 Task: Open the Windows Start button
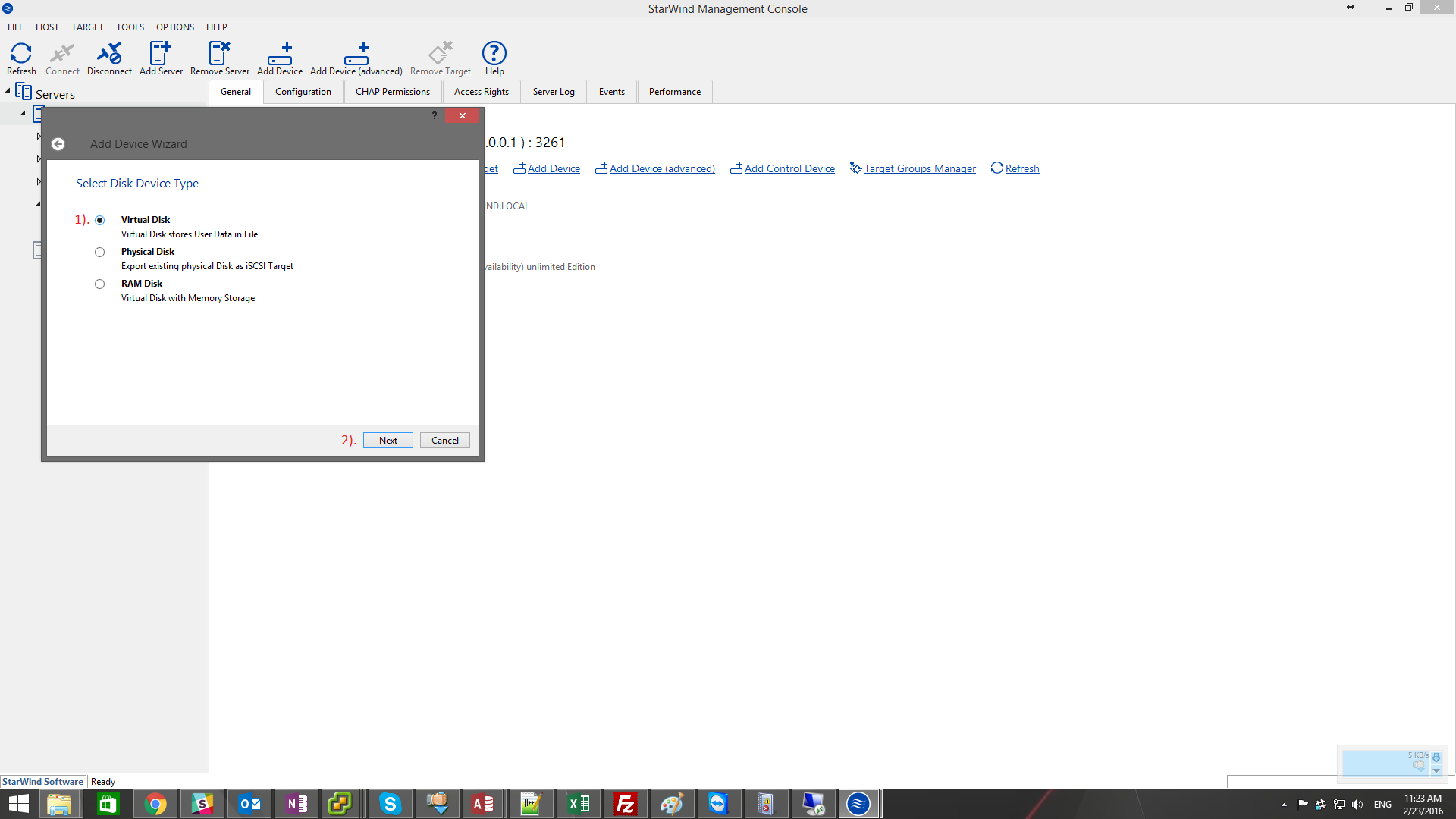click(x=18, y=804)
